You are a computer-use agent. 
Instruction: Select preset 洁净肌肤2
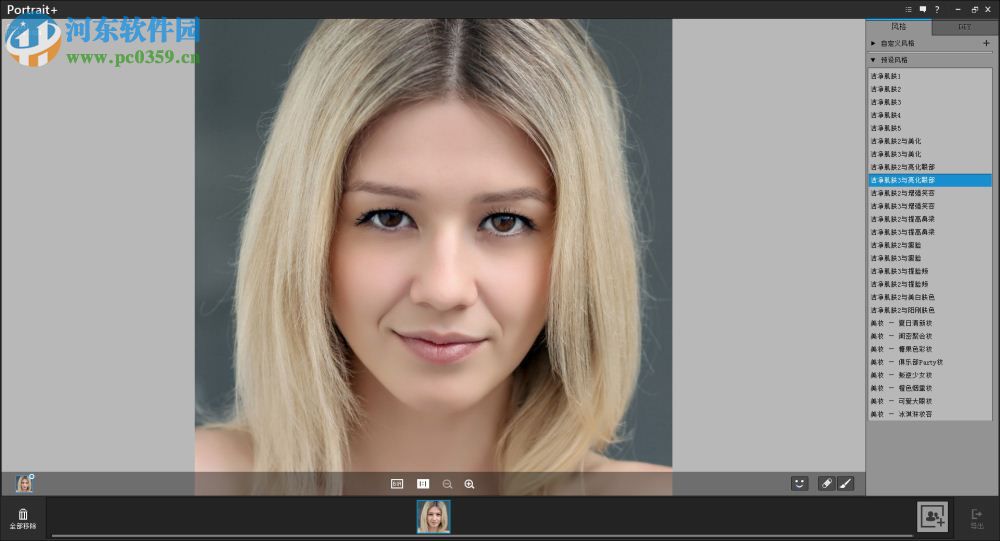tap(930, 89)
